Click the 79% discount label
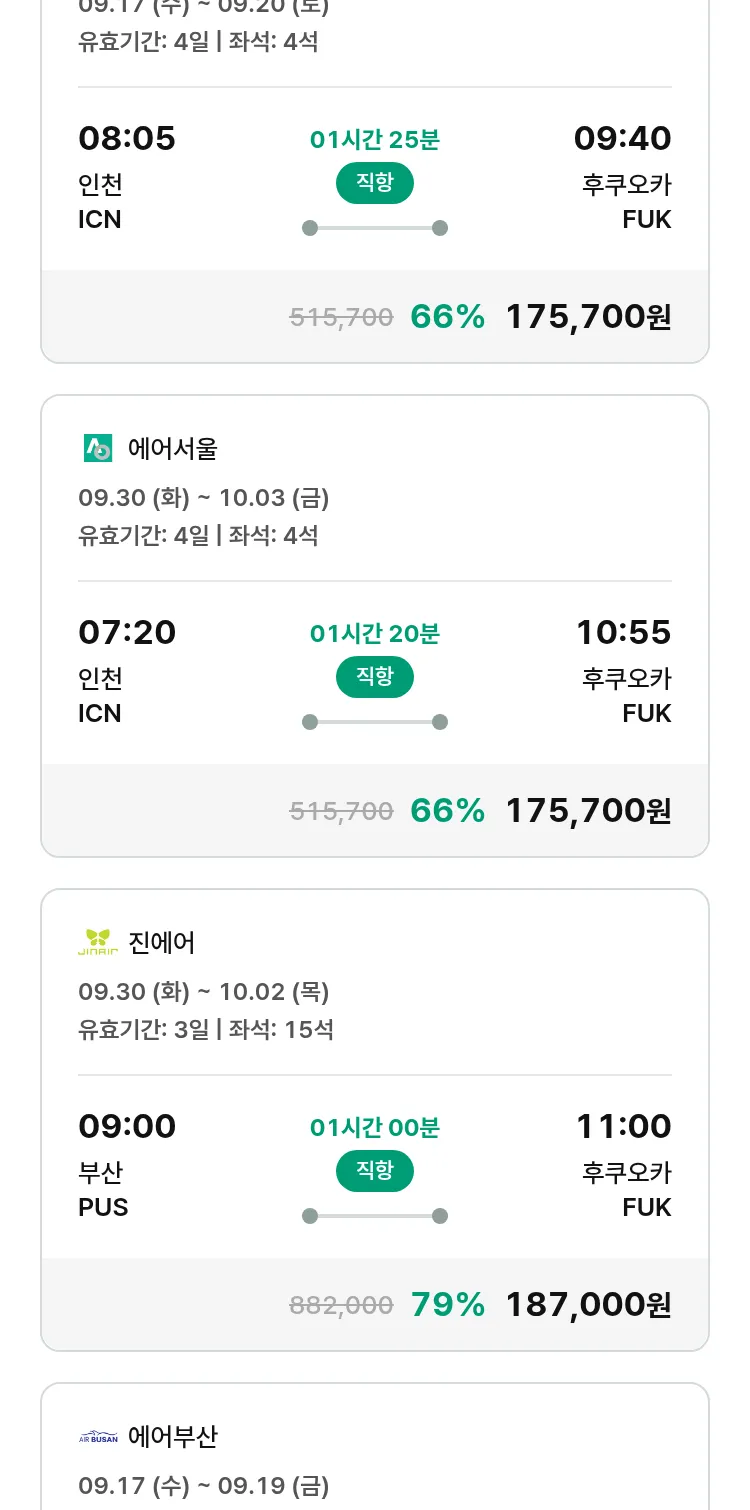Viewport: 750px width, 1510px height. pos(448,1304)
